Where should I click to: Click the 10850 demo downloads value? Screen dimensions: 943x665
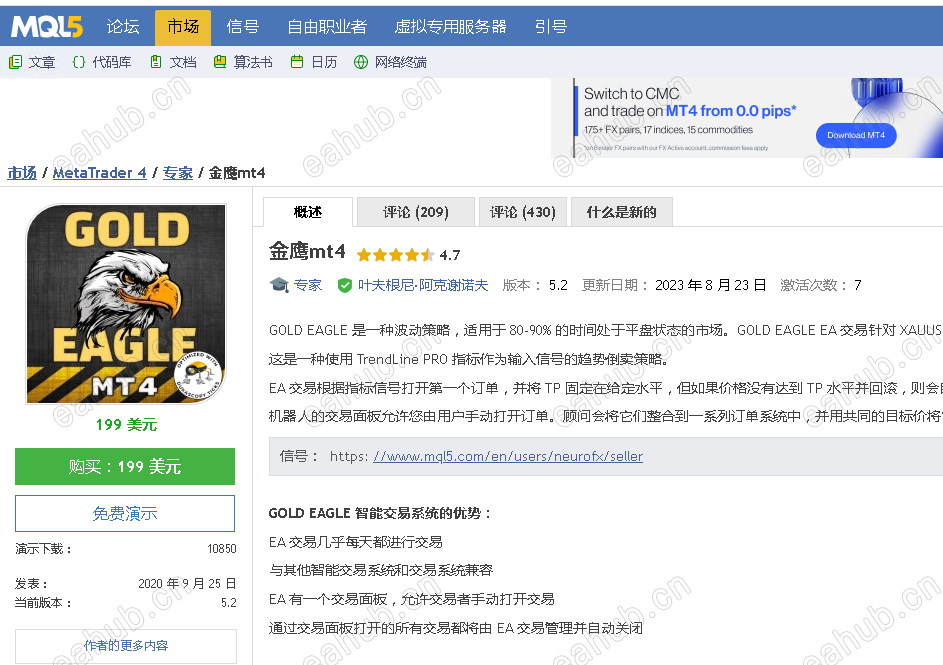[222, 549]
